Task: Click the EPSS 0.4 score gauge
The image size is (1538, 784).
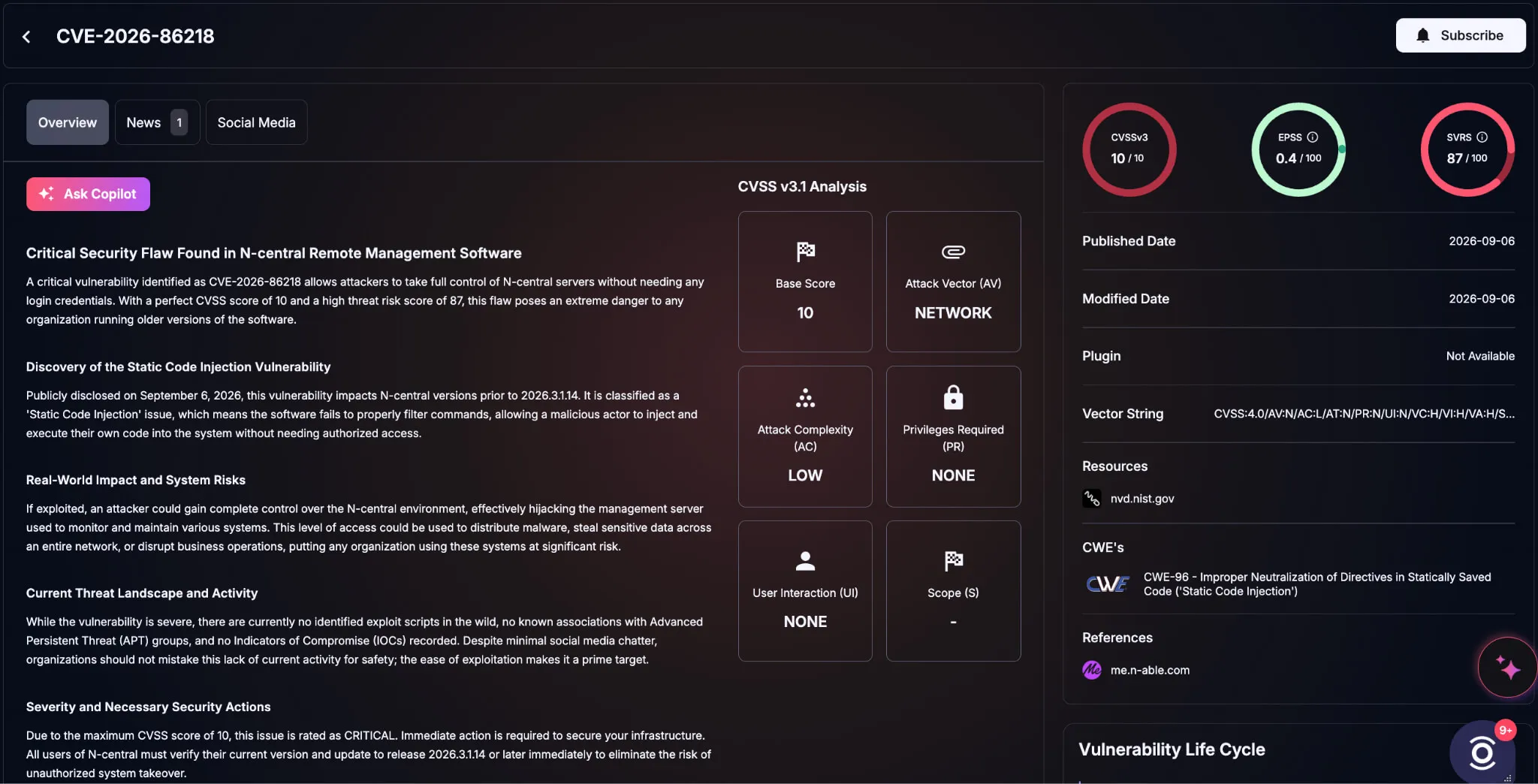Action: point(1298,149)
